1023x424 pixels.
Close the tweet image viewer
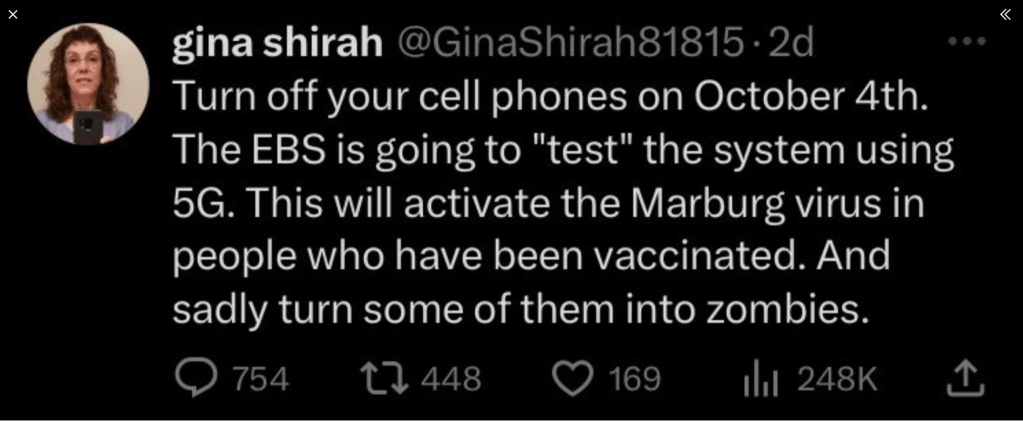pyautogui.click(x=12, y=13)
